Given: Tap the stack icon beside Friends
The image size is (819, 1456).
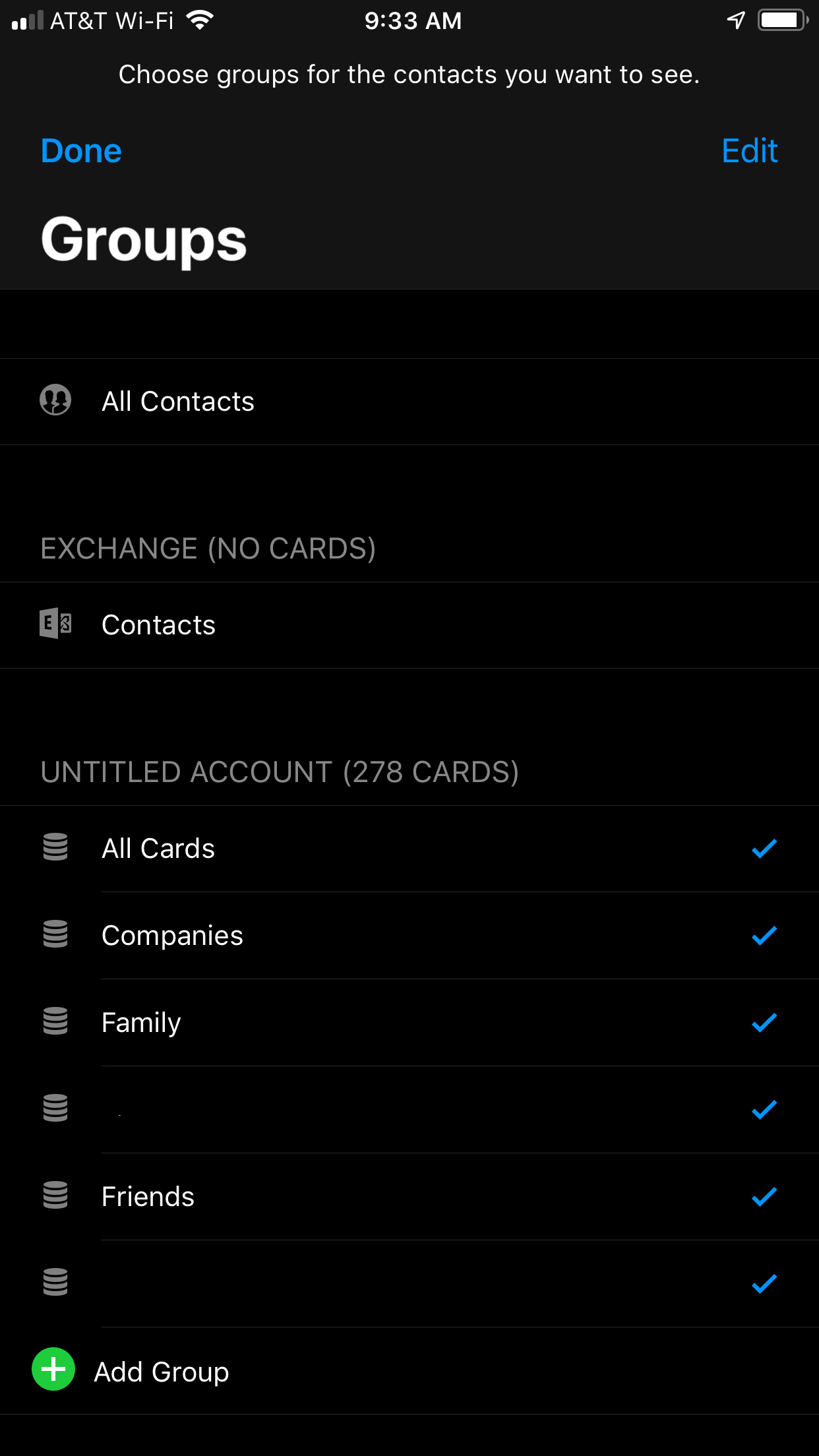Looking at the screenshot, I should pyautogui.click(x=55, y=1195).
